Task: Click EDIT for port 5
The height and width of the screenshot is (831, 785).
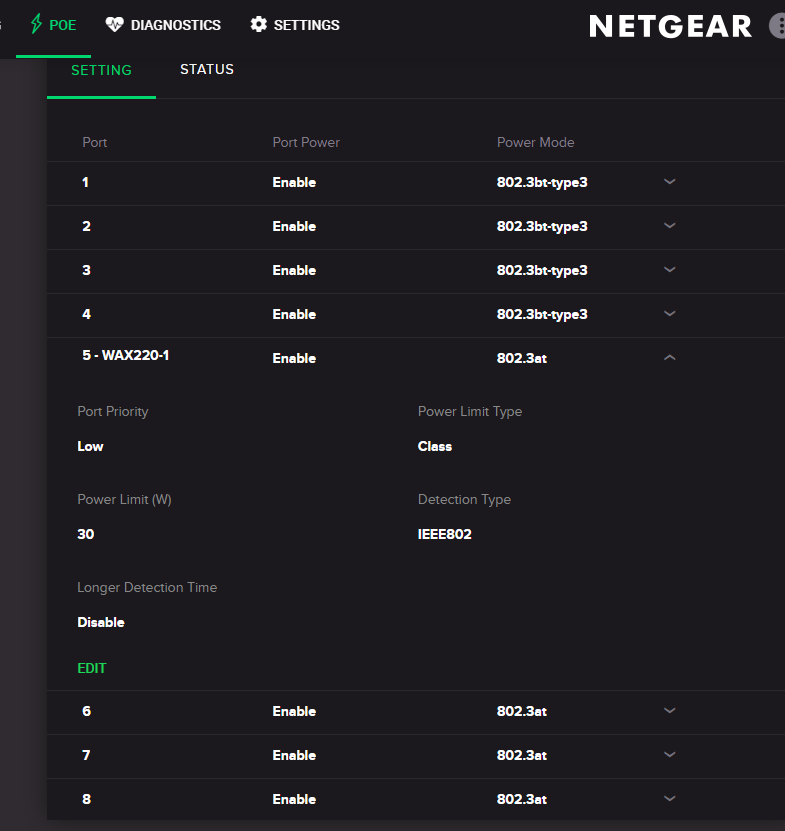Action: pos(92,668)
